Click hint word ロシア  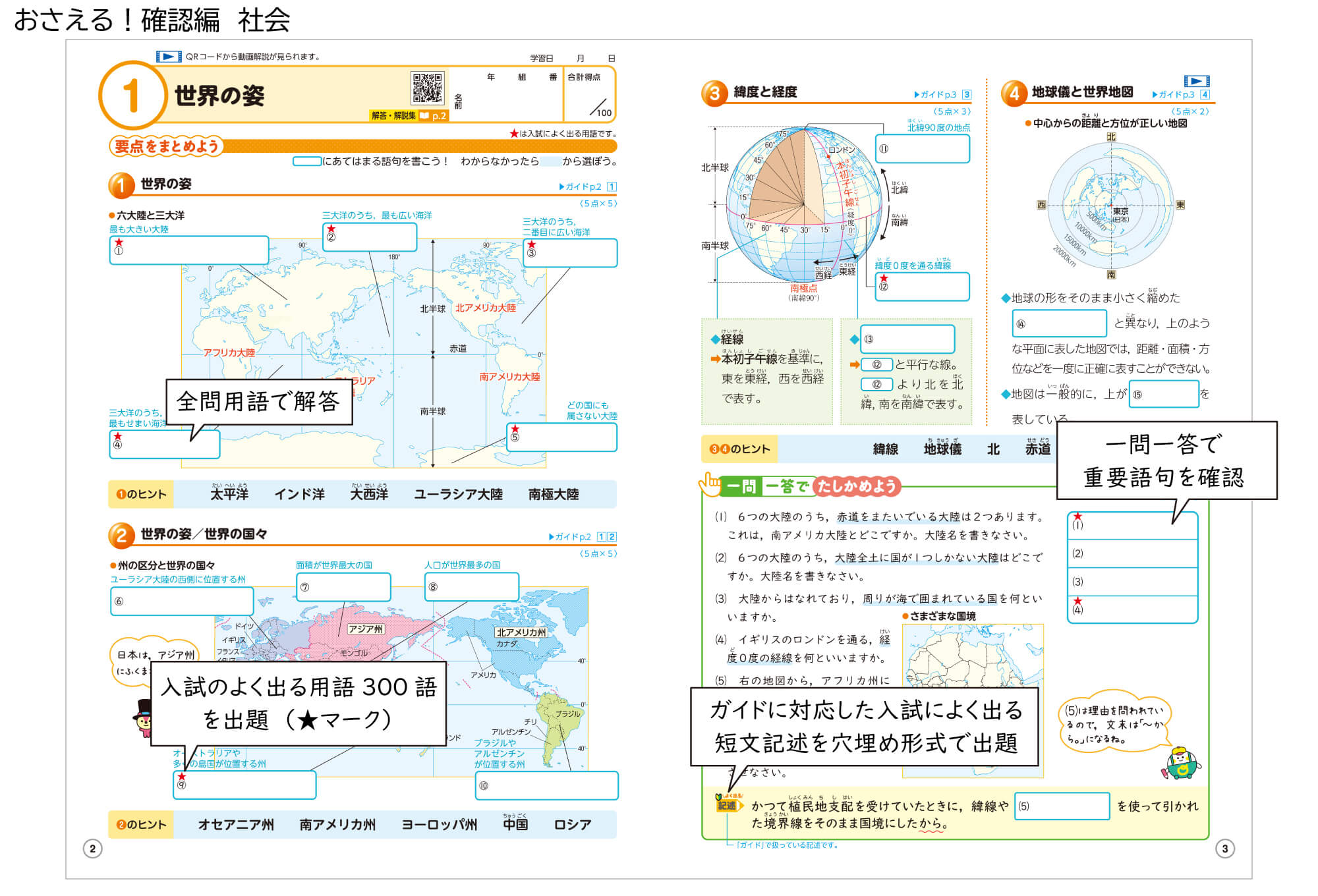click(573, 825)
